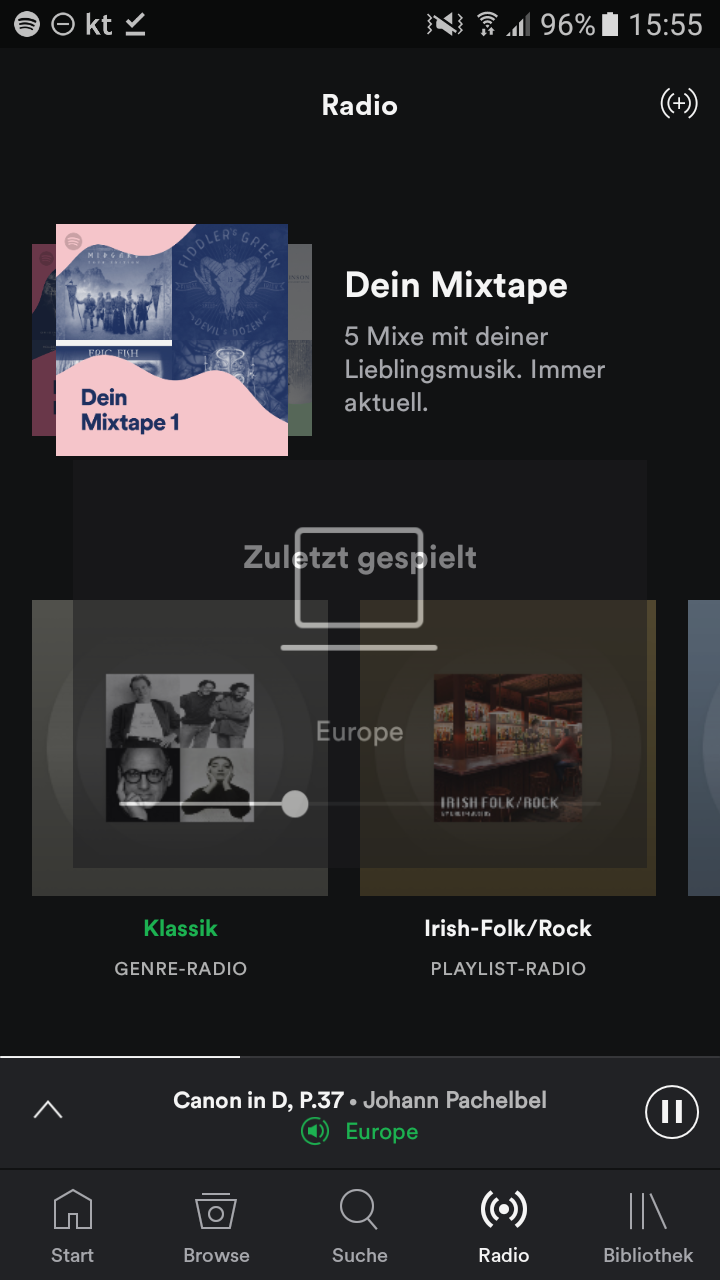
Task: Open the partially visible third radio station
Action: [x=704, y=748]
